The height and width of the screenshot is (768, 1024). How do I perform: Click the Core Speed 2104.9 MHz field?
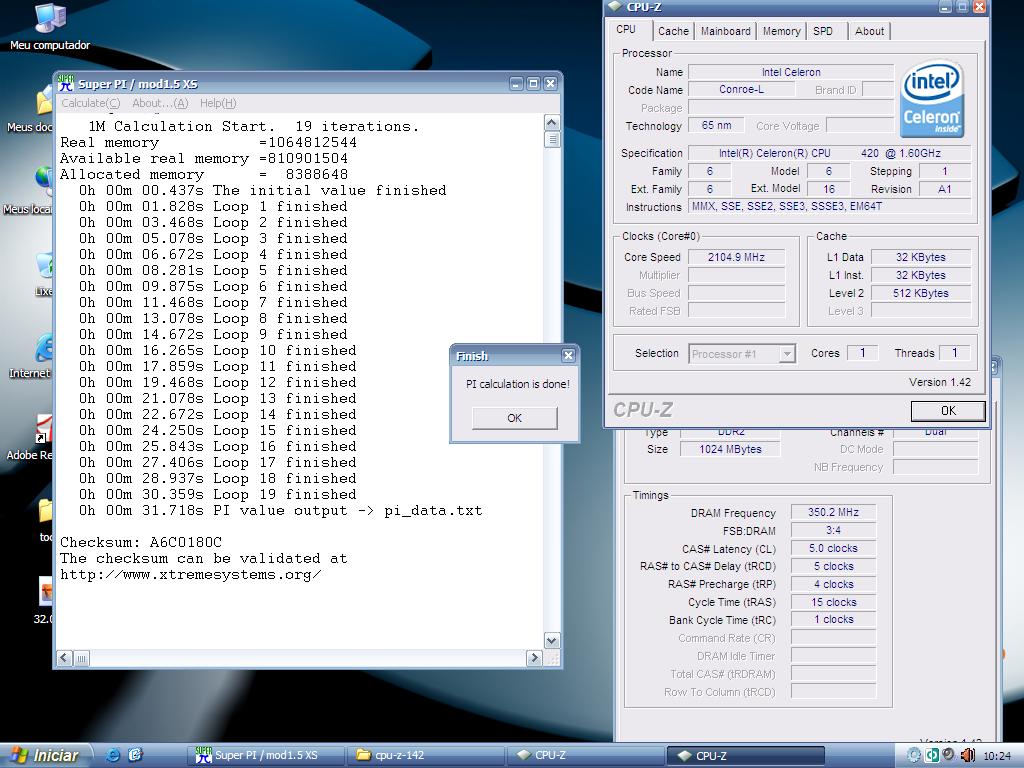click(737, 257)
